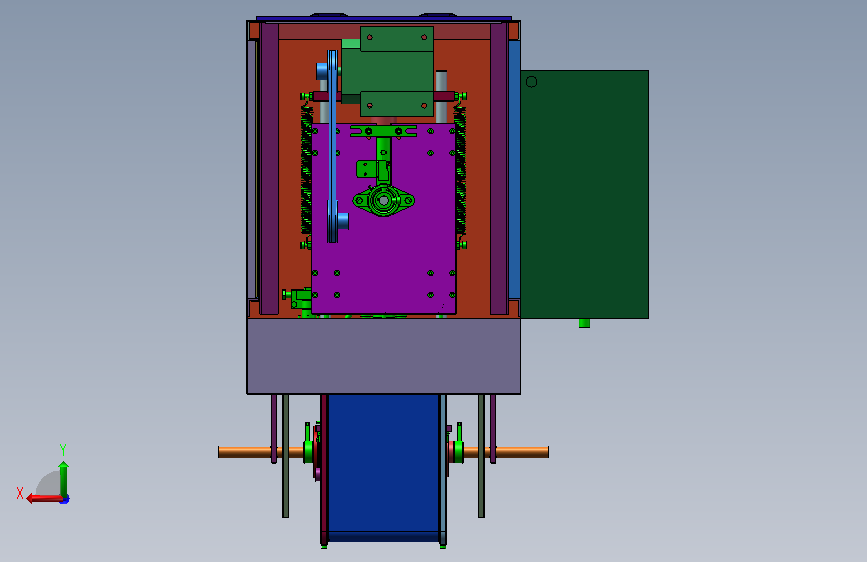Select the right coil spring
Viewport: 867px width, 562px height.
[x=460, y=169]
